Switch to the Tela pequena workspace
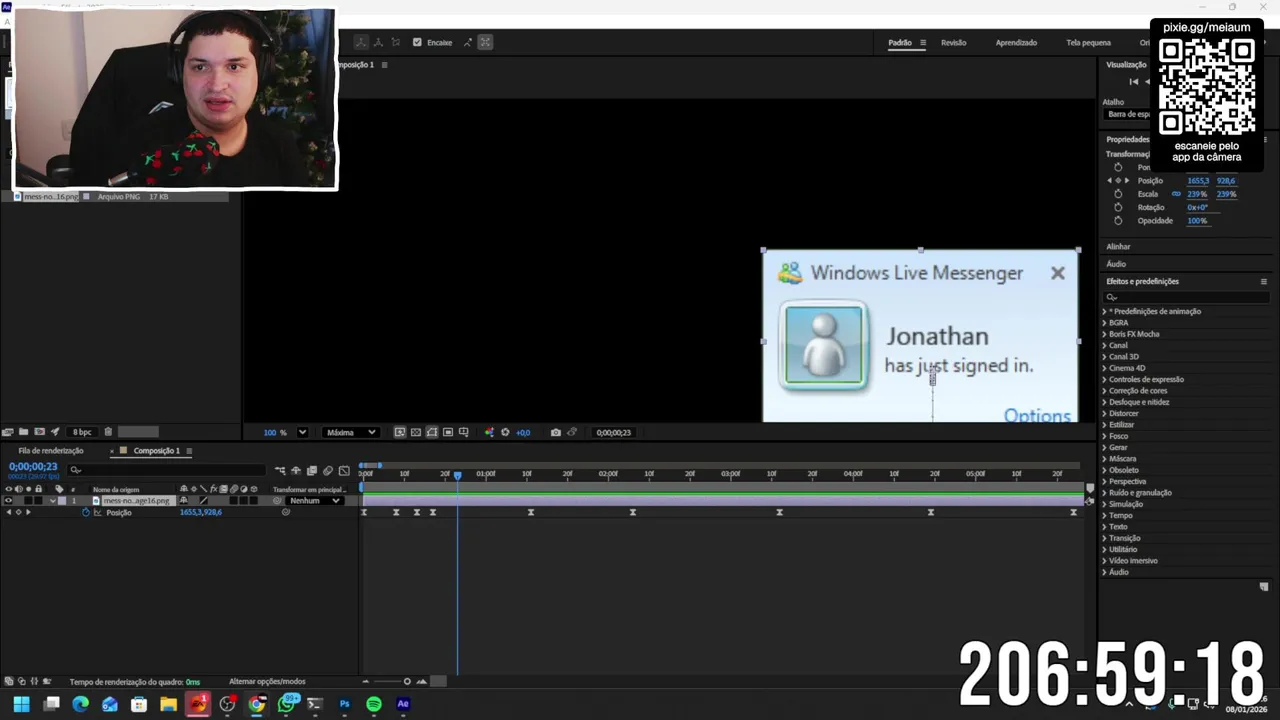1280x720 pixels. 1088,42
